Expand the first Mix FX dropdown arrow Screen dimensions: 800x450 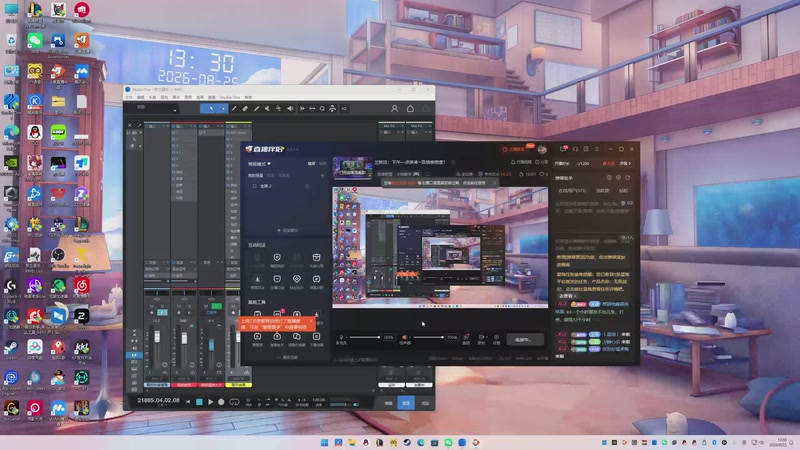(x=402, y=126)
